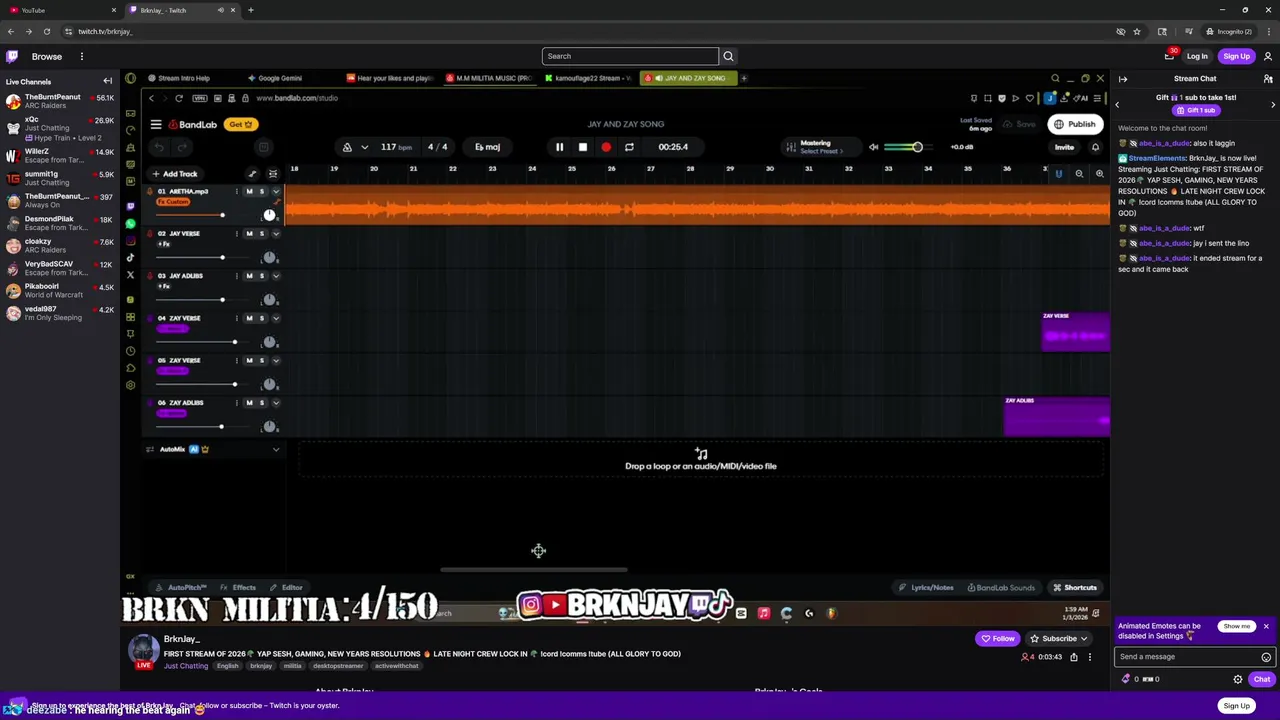Mute the 03 JAY ADLIBS track
The image size is (1280, 720).
pos(249,275)
